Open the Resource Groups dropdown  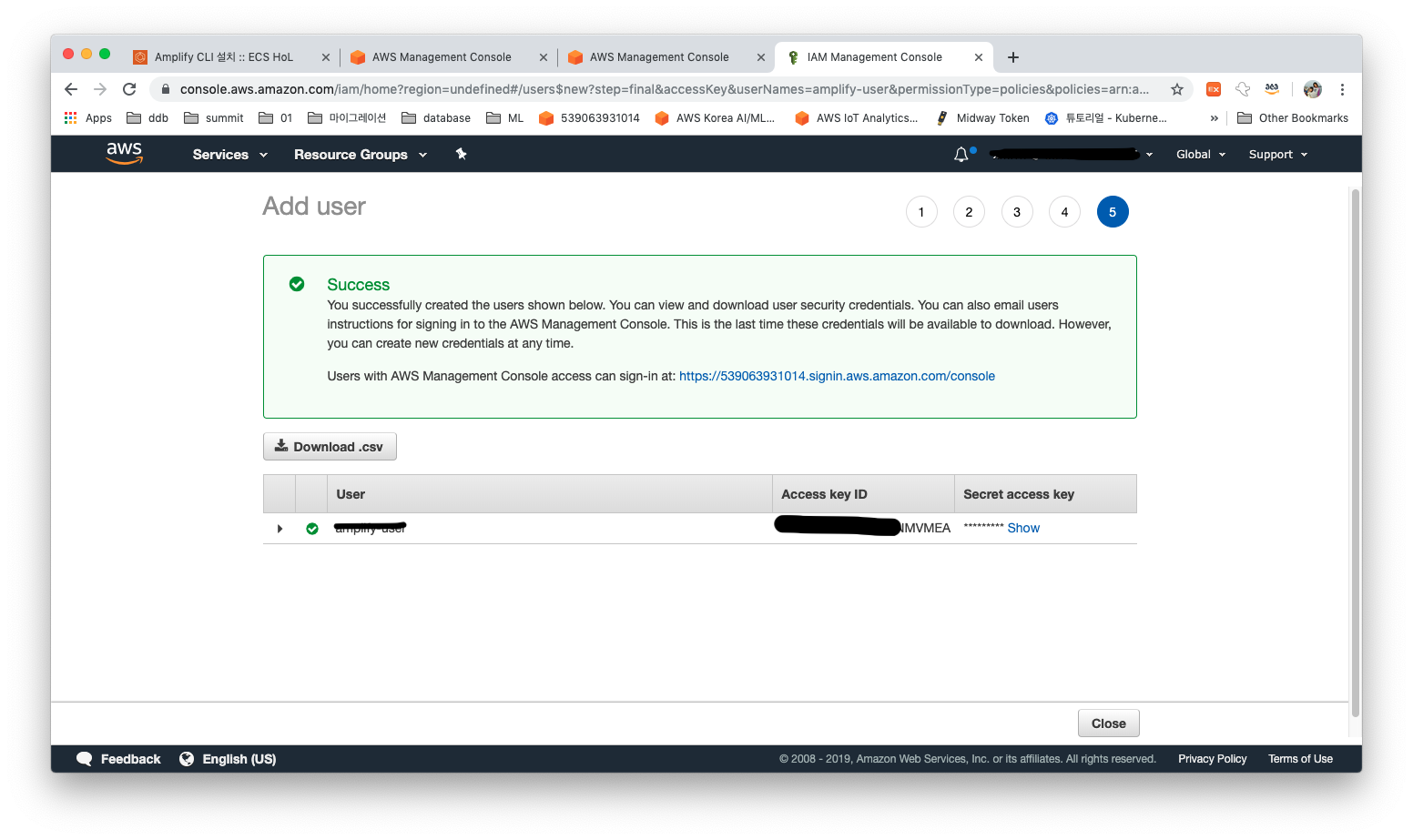point(361,155)
